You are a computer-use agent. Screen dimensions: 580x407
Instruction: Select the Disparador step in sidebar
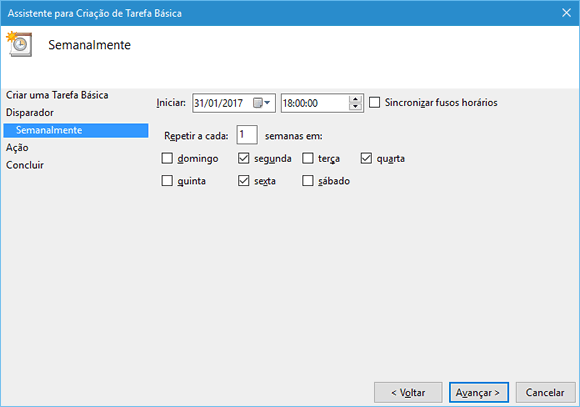[30, 112]
